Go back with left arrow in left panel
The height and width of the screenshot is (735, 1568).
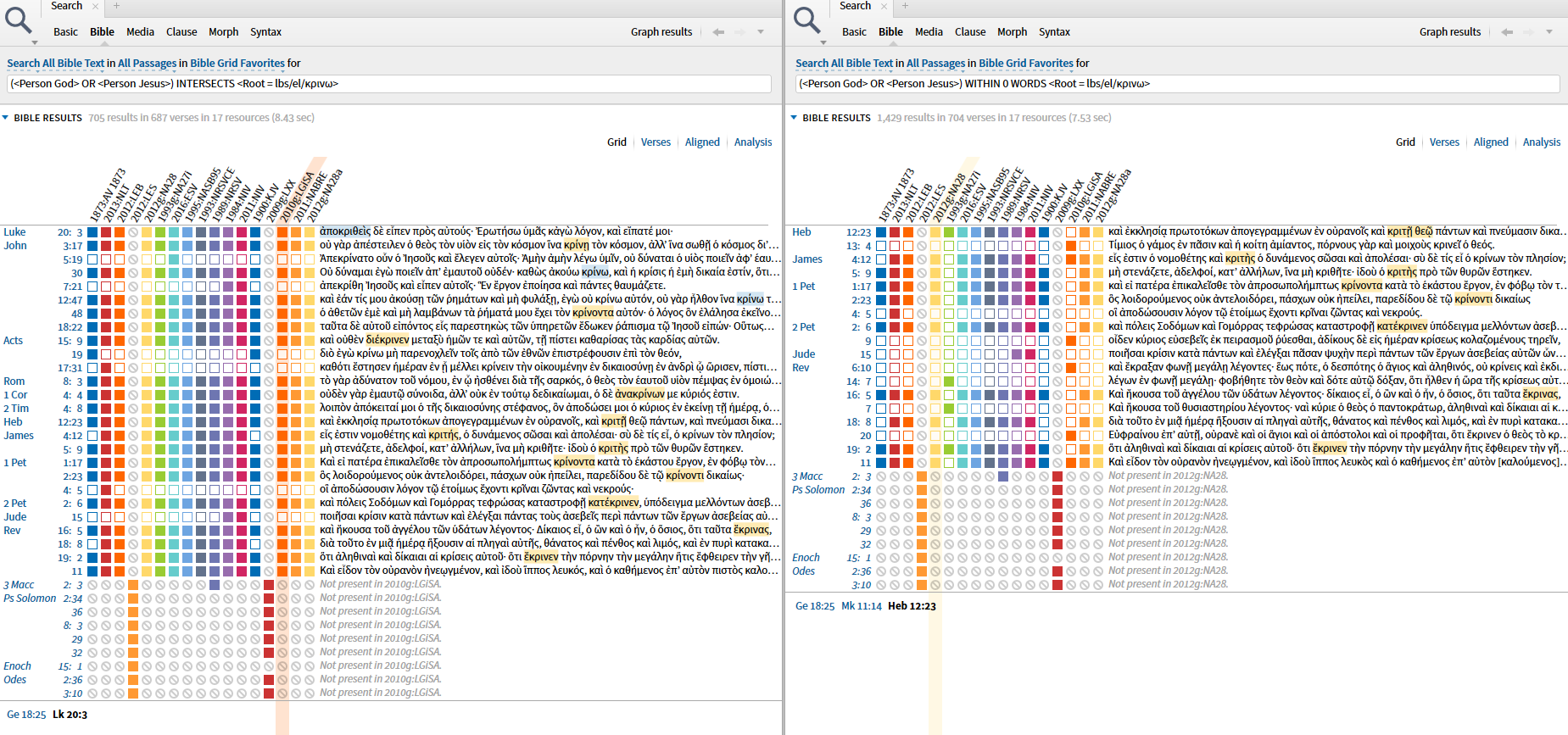point(718,32)
